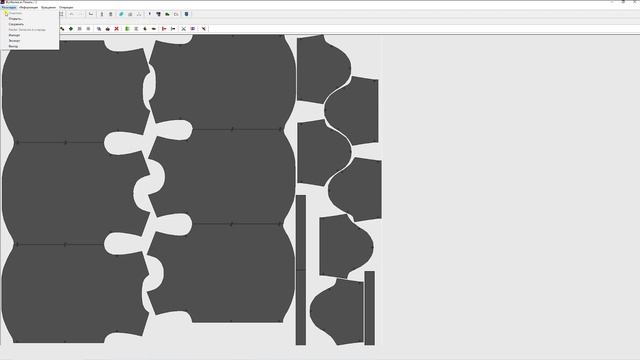Click the green cloud-shaped icon in top toolbar
Viewport: 640px width, 360px height.
point(167,14)
